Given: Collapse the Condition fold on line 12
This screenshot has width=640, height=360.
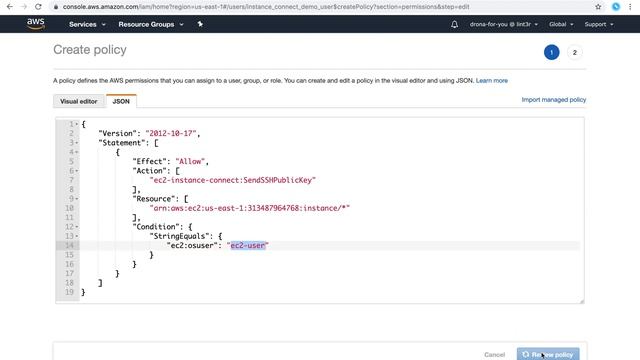Looking at the screenshot, I should 77,227.
